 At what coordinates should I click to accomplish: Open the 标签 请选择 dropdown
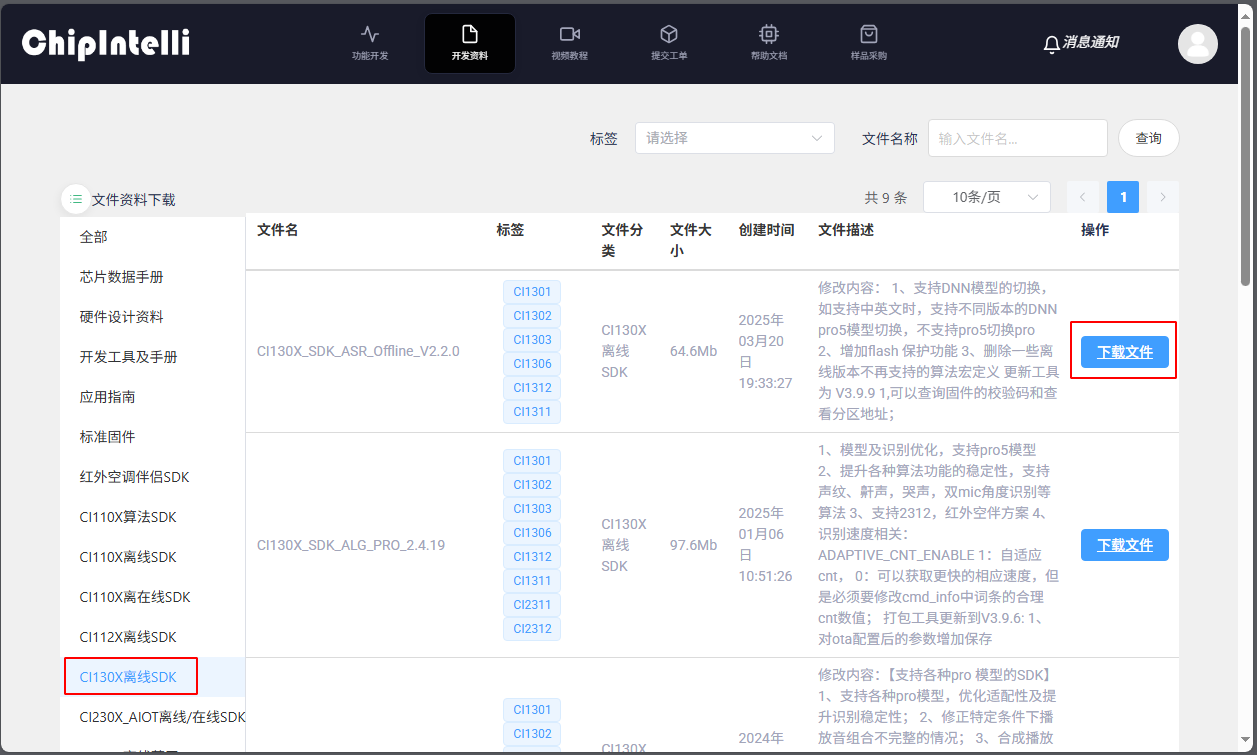point(735,138)
